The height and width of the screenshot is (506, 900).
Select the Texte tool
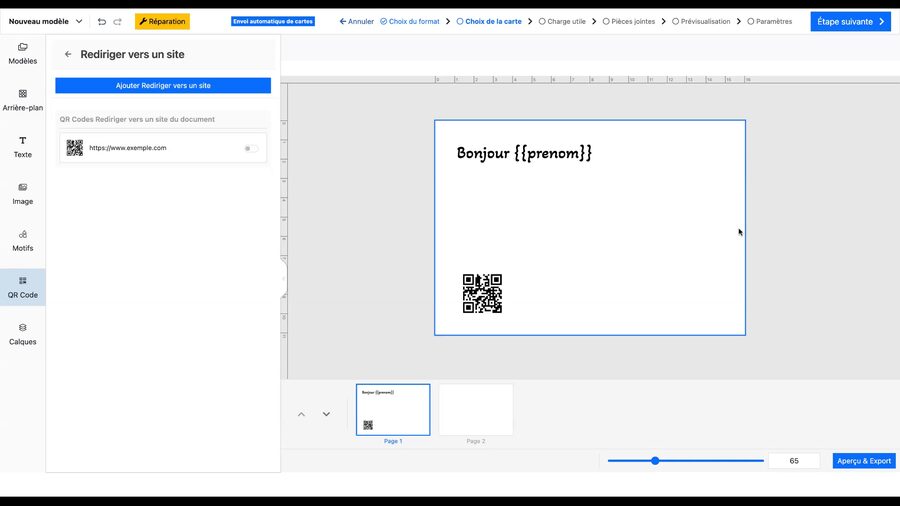(x=22, y=147)
